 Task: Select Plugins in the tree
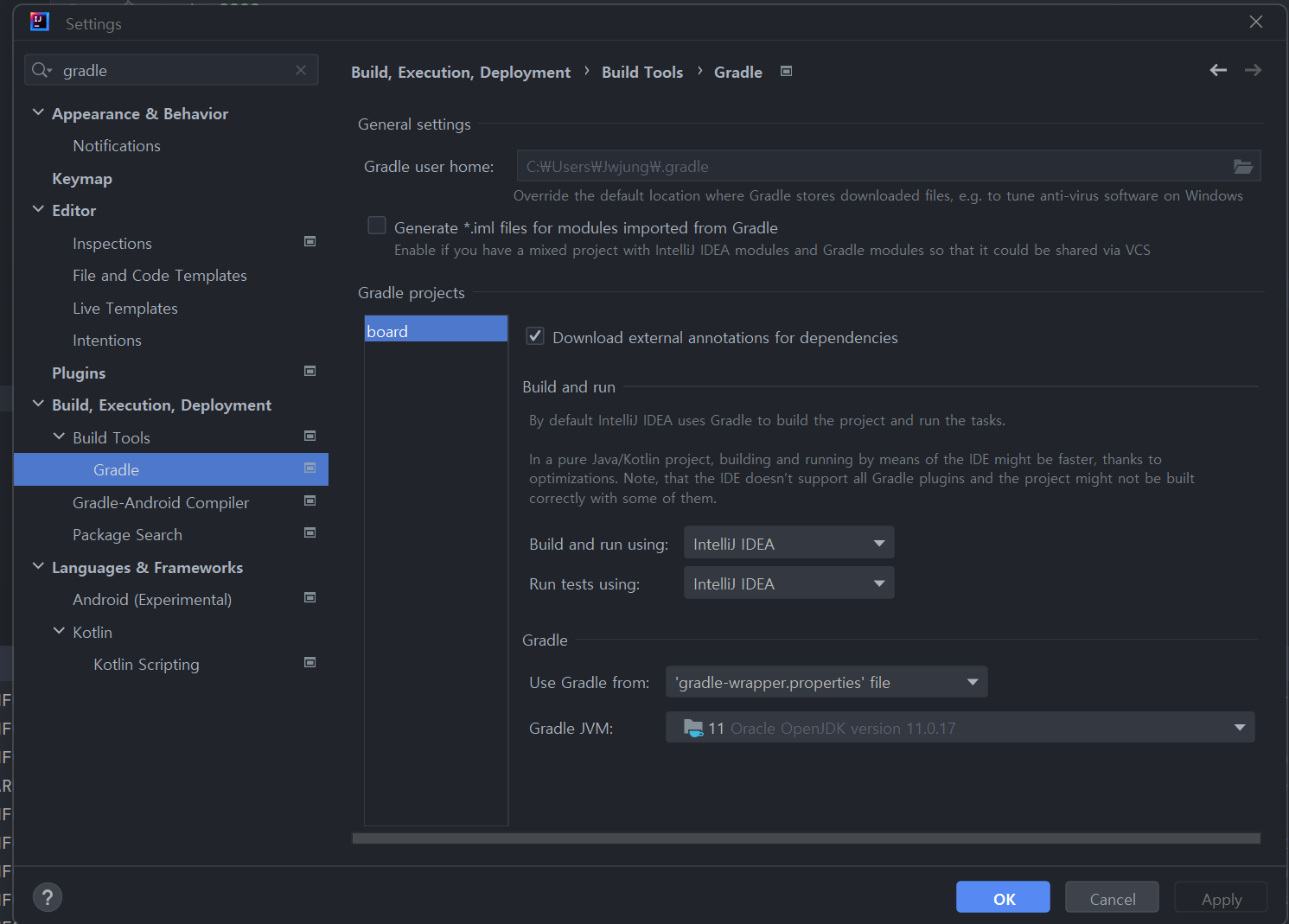point(79,373)
